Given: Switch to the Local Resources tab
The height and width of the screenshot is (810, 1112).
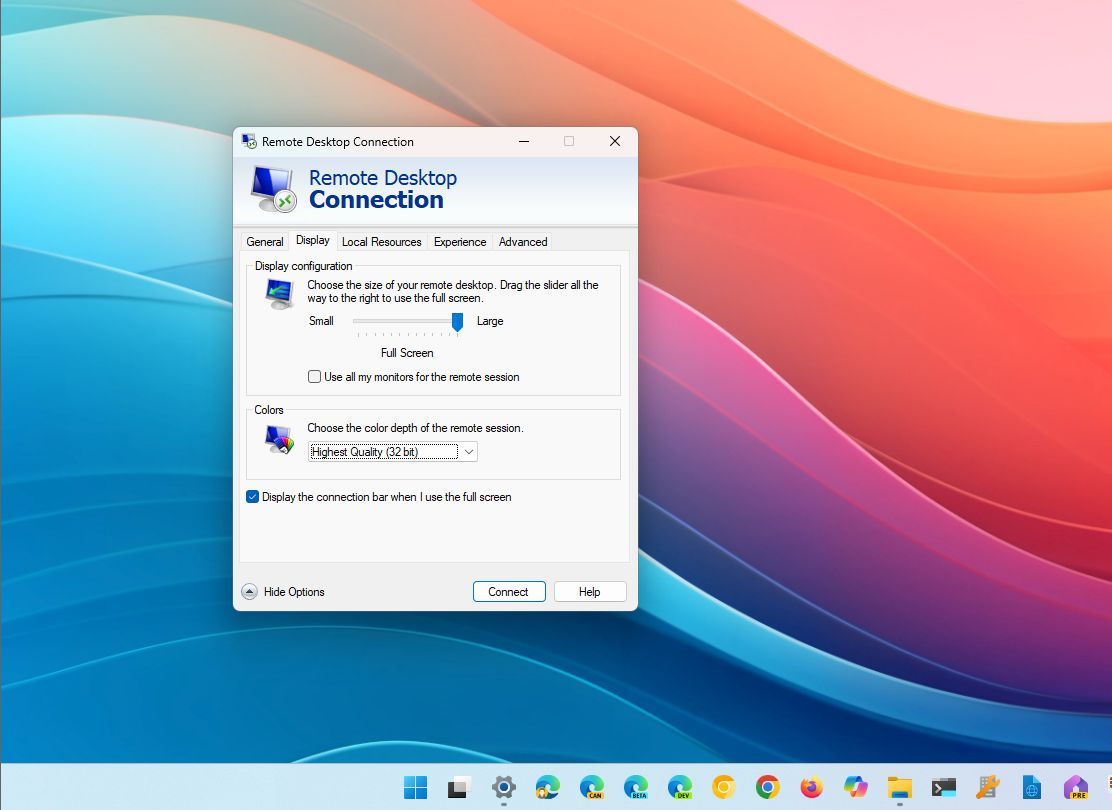Looking at the screenshot, I should 381,242.
